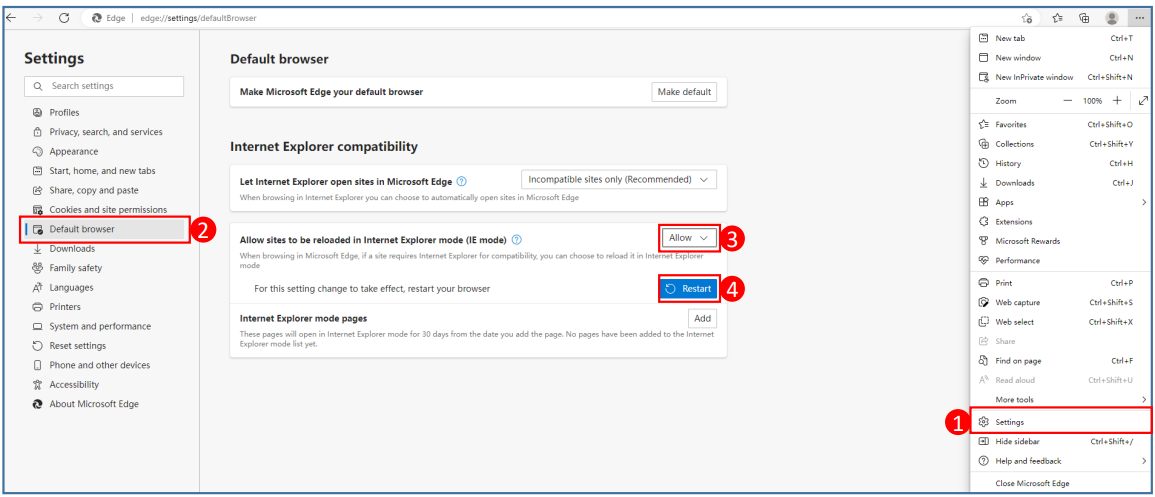The image size is (1155, 497).
Task: Open Extensions from the menu
Action: point(1059,222)
